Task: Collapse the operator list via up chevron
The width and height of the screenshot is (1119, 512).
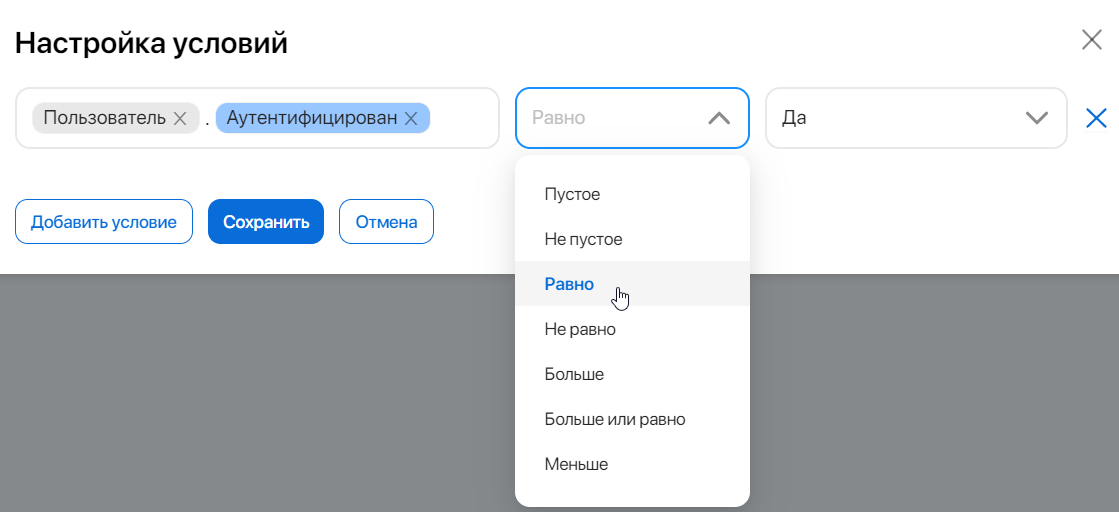Action: point(718,118)
